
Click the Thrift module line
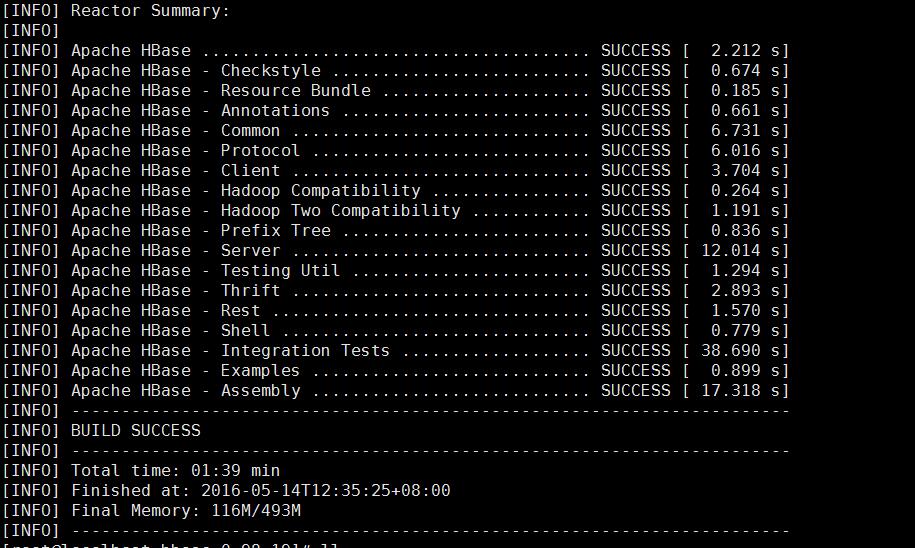[396, 291]
